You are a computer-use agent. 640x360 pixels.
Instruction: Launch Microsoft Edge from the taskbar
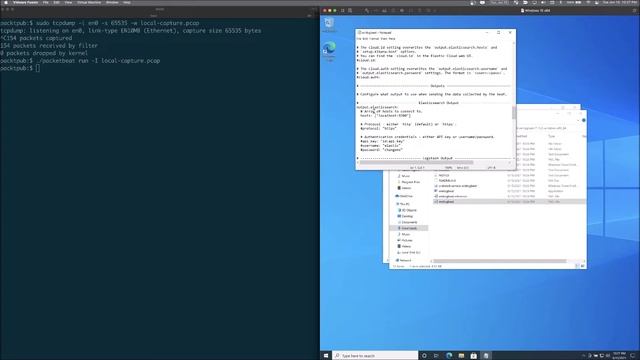pos(449,356)
